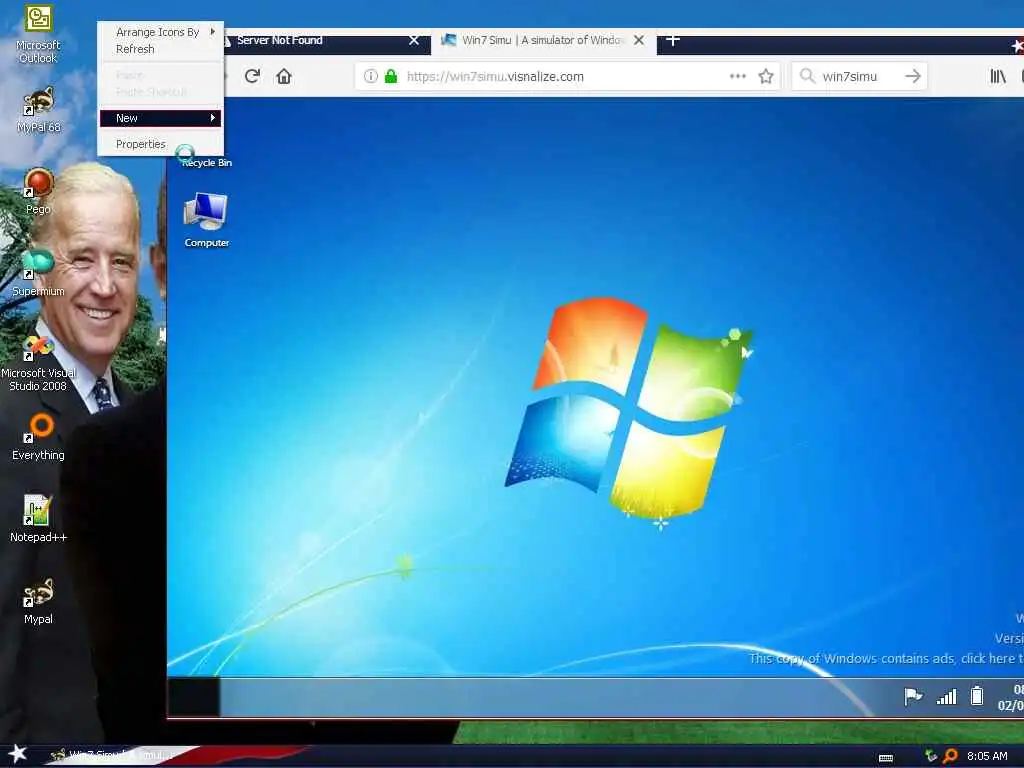This screenshot has height=768, width=1024.
Task: Open the Microsoft Outlook desktop icon
Action: click(x=38, y=34)
